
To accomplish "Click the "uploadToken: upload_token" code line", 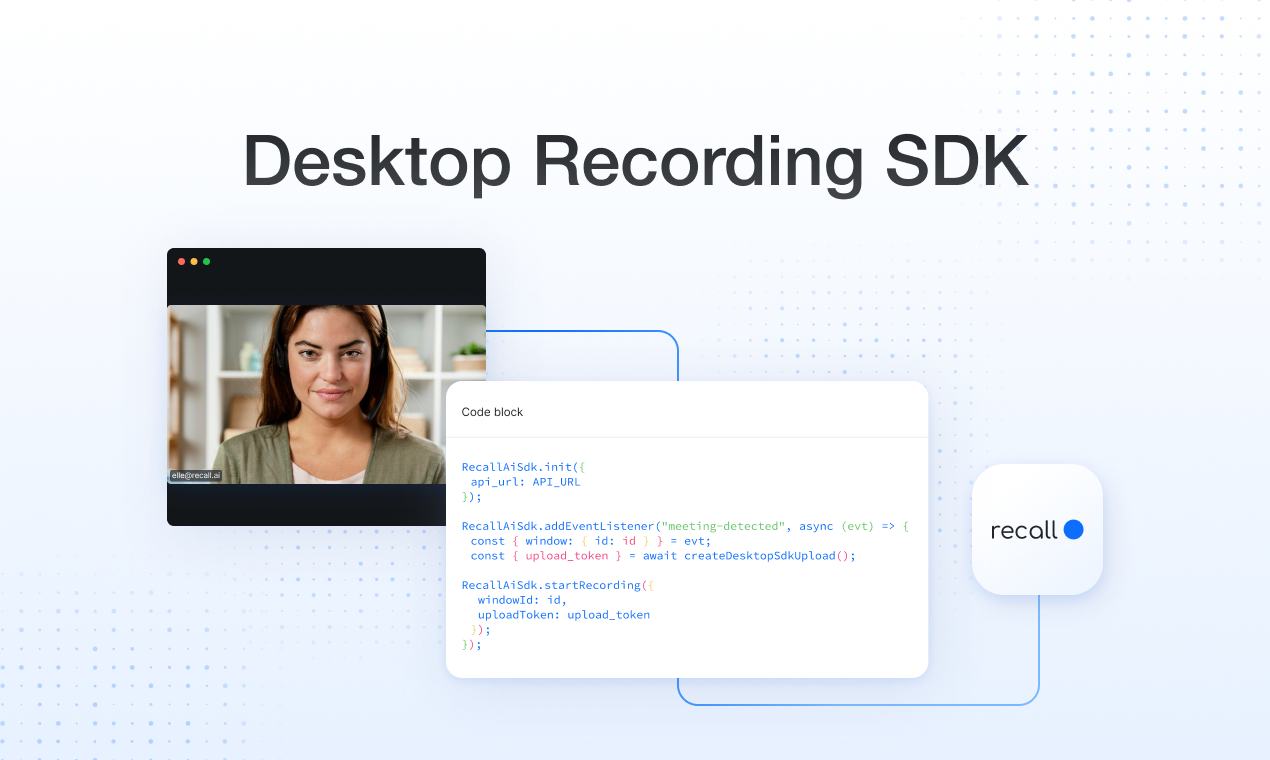I will coord(564,615).
